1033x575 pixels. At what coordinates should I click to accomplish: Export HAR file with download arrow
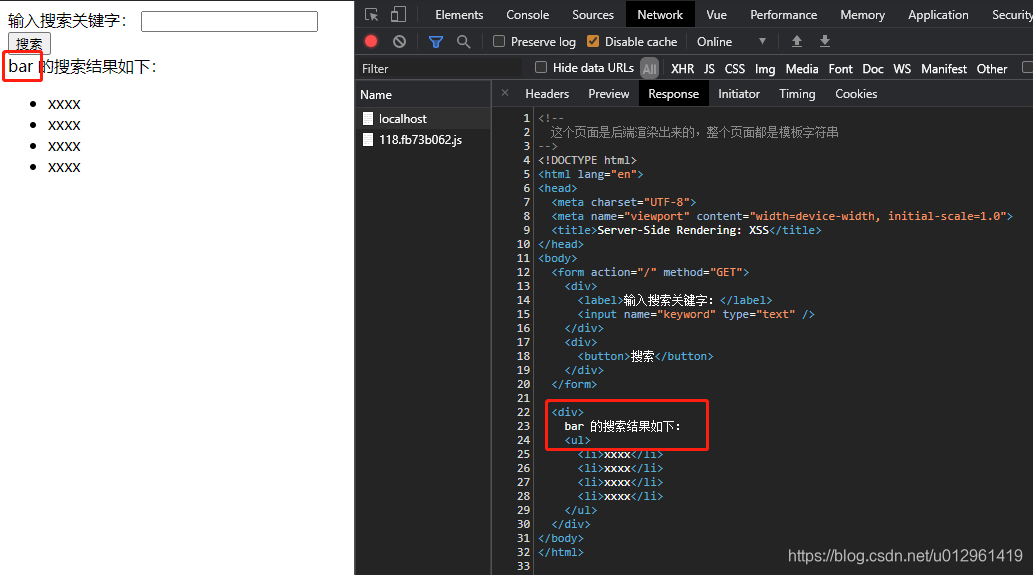click(x=825, y=41)
